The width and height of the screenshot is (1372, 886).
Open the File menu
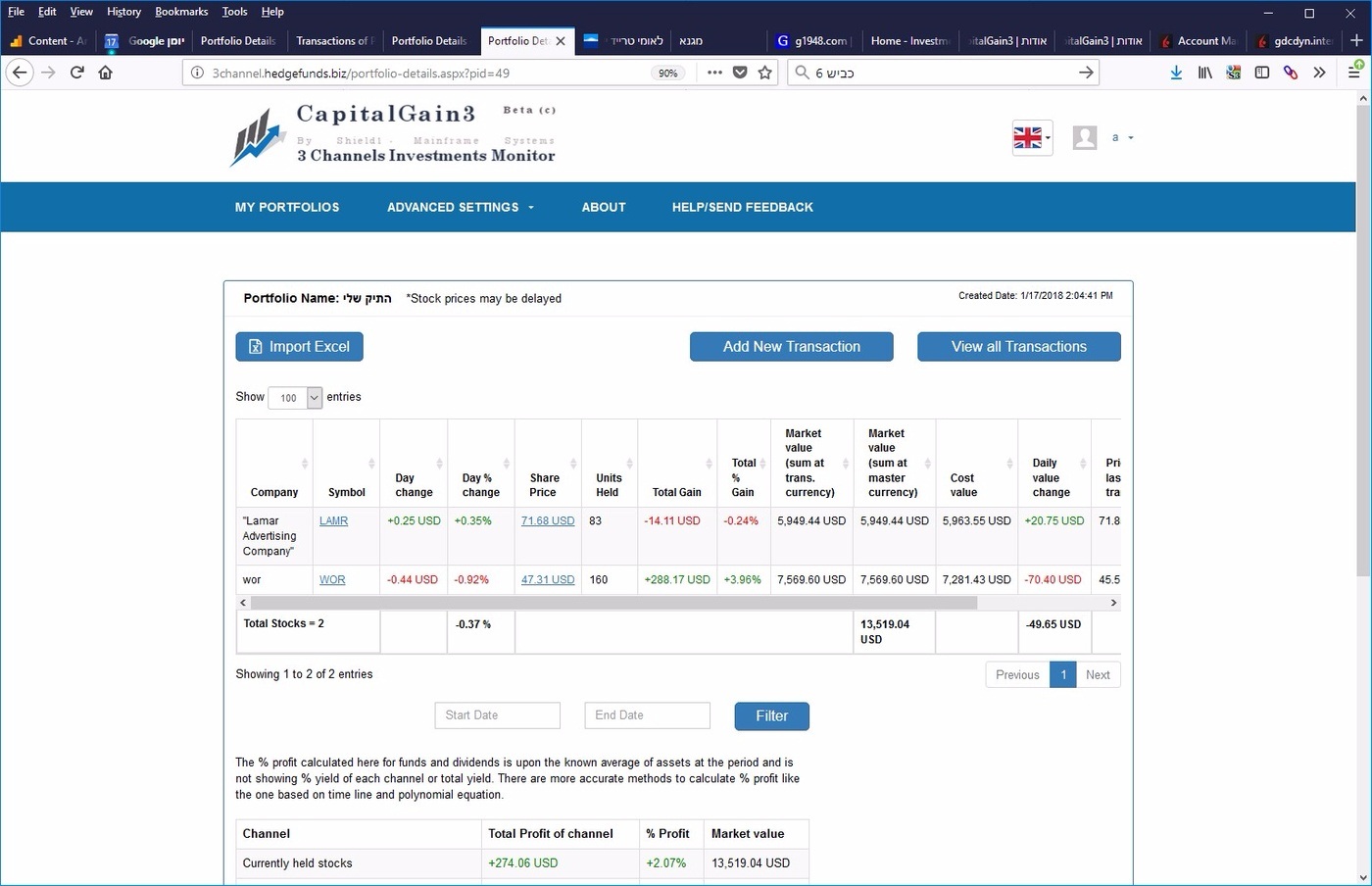point(16,12)
